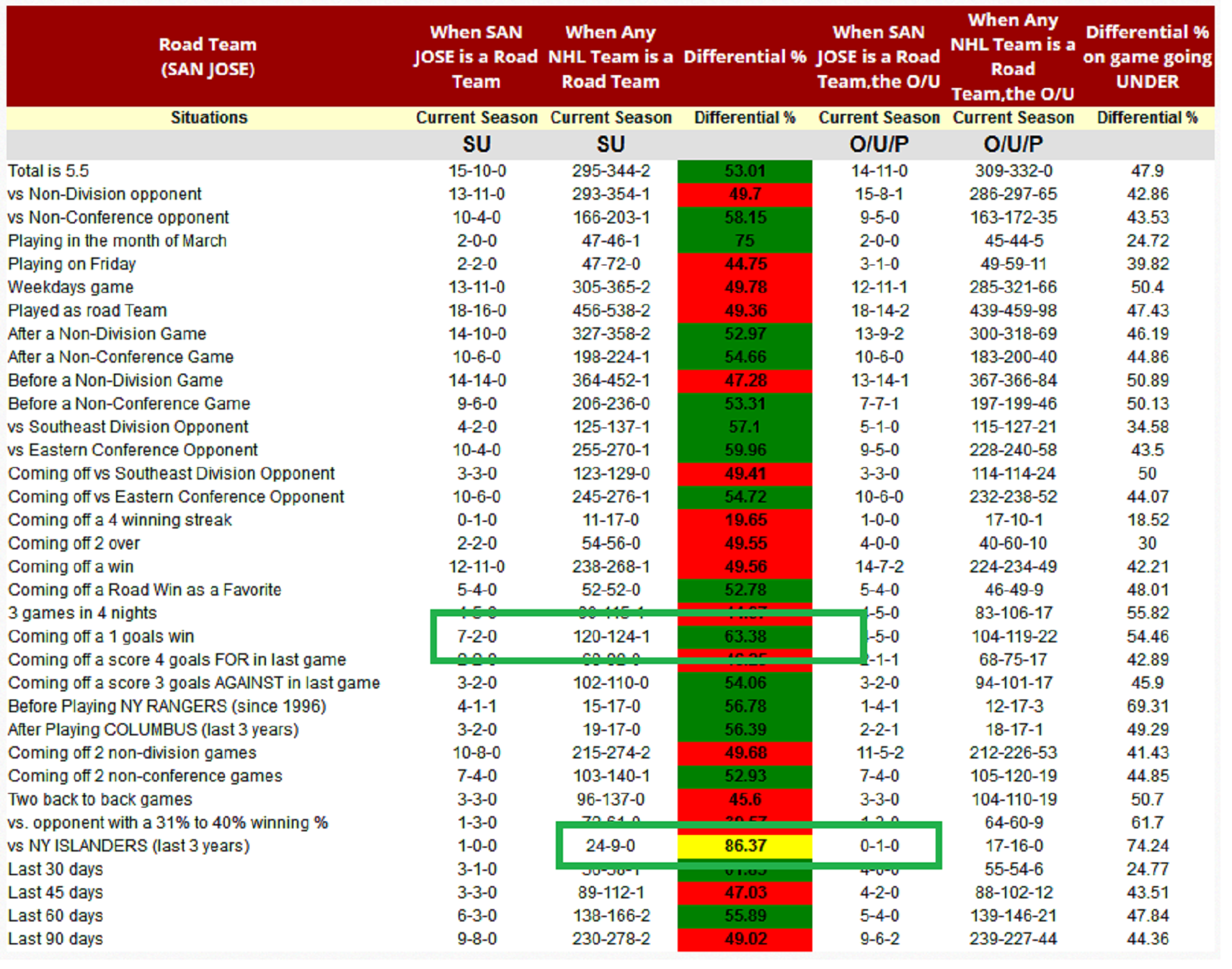Select 'Coming off vs Eastern Conference Opponent' label
The width and height of the screenshot is (1232, 969).
[x=176, y=497]
